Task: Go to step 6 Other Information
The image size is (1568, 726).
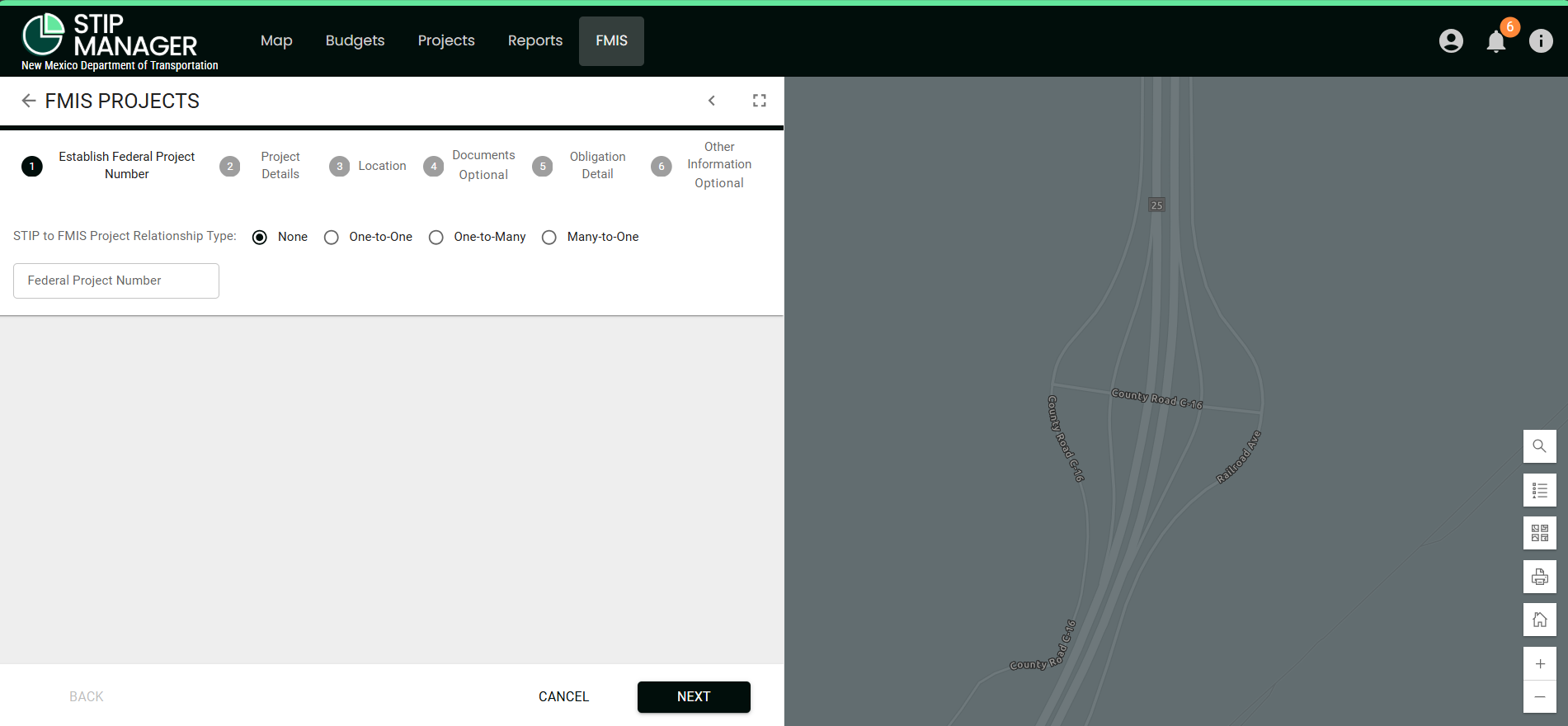Action: (x=702, y=166)
